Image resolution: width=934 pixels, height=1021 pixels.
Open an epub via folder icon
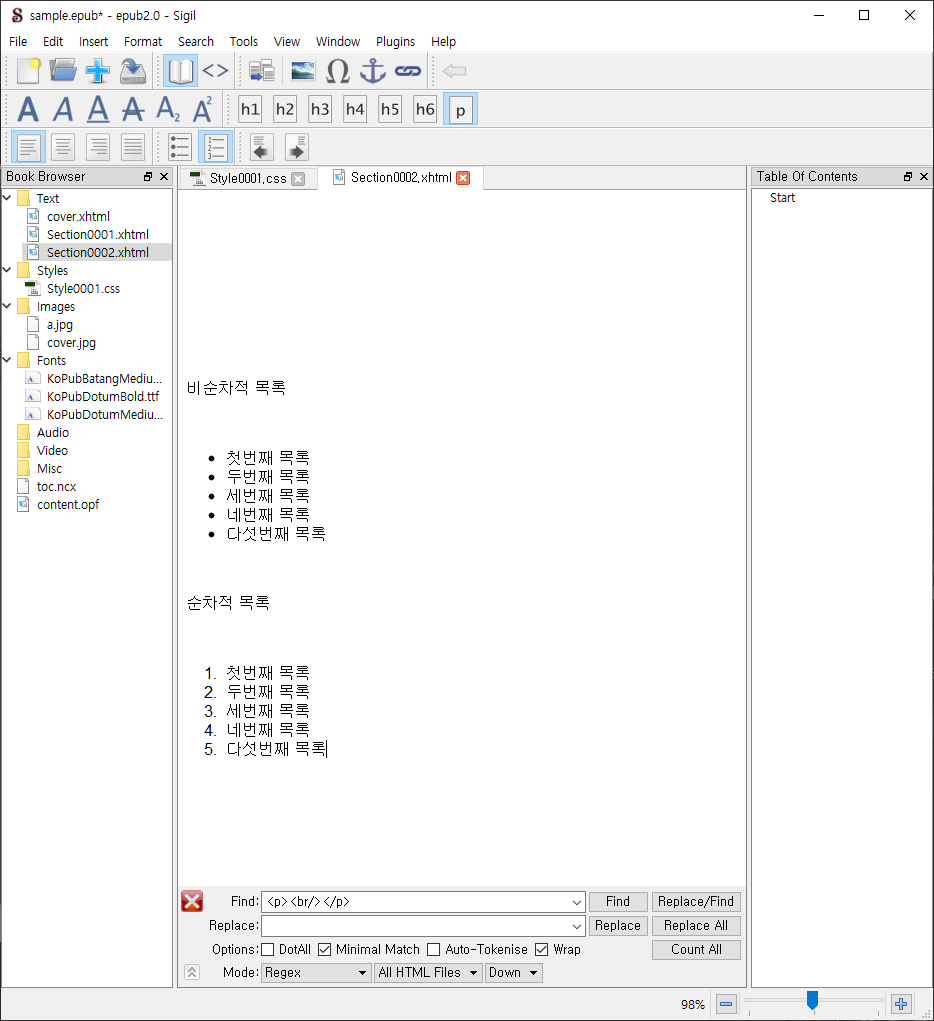(63, 71)
